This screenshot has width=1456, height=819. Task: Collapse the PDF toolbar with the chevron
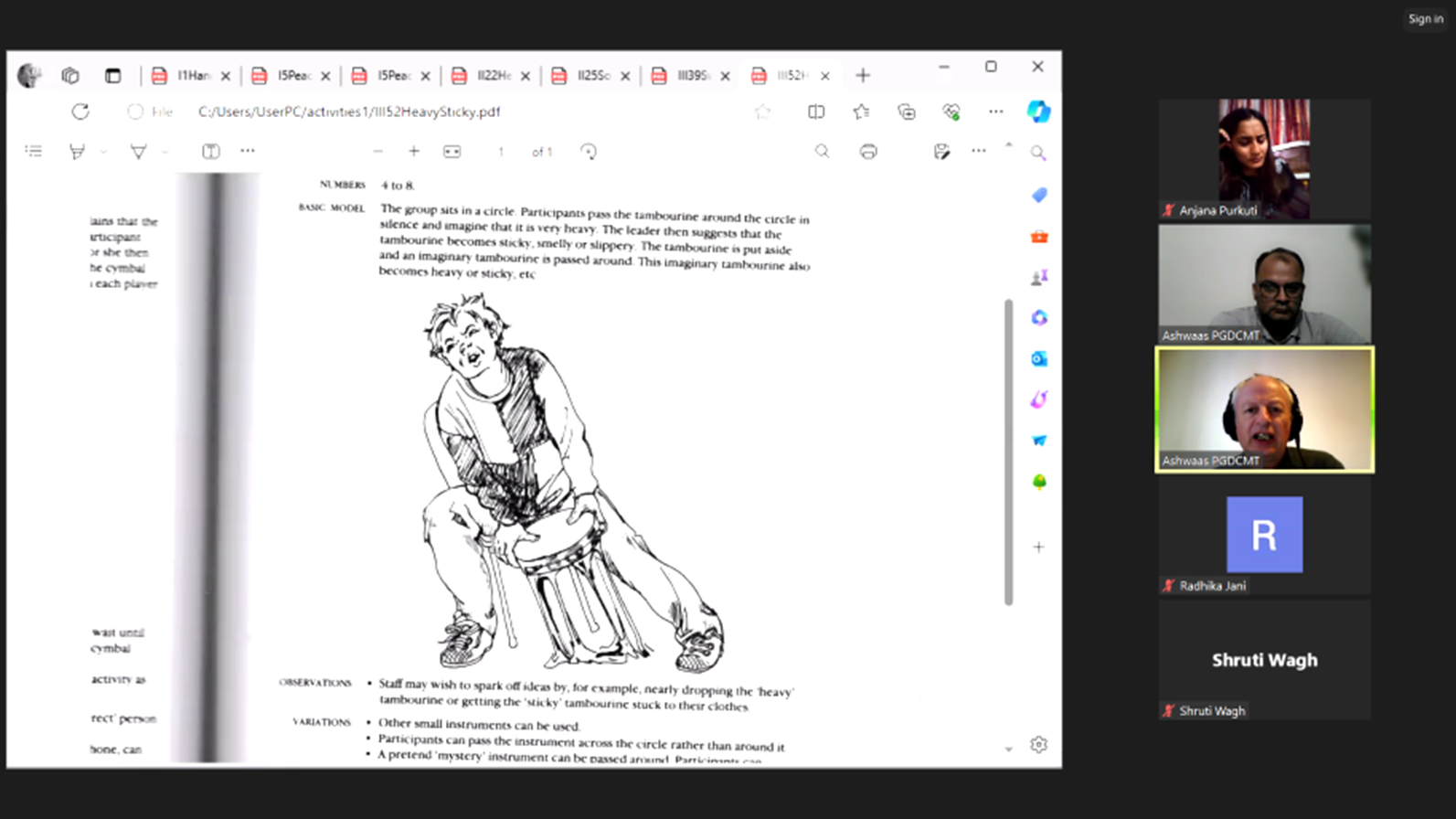[x=1008, y=145]
